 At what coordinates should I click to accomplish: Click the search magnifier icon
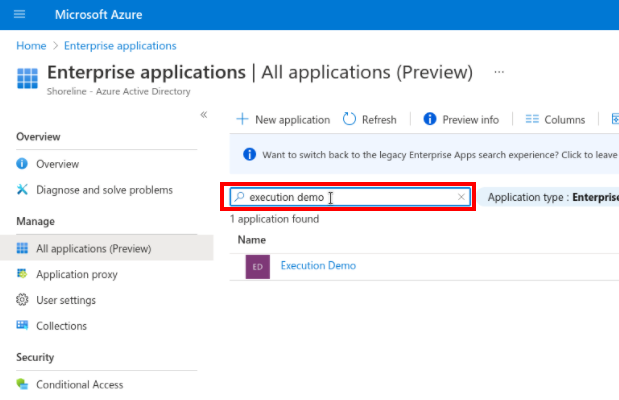[x=239, y=197]
